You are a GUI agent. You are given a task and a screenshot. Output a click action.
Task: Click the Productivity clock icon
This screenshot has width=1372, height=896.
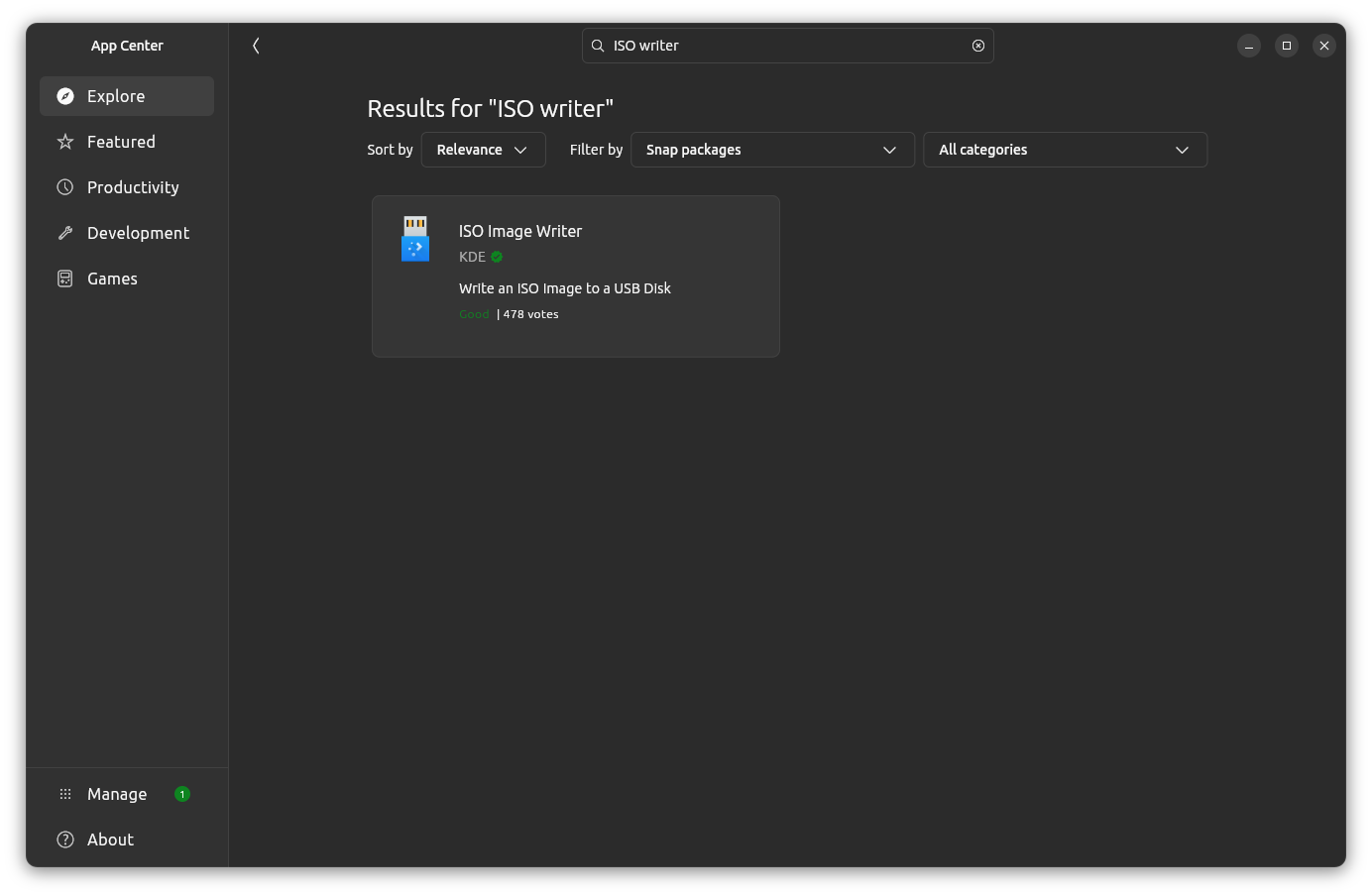coord(65,187)
